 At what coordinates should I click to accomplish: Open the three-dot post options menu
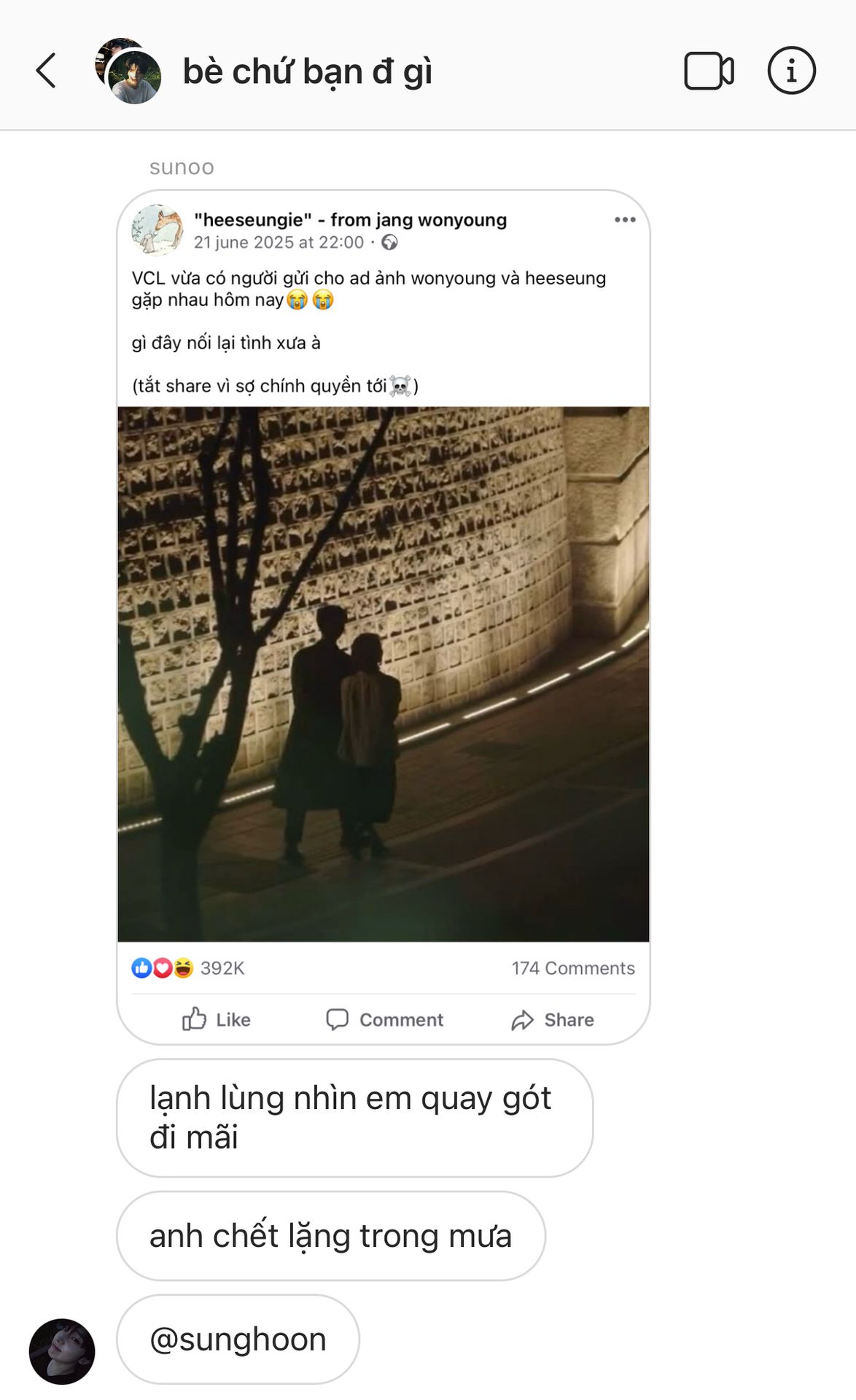625,219
